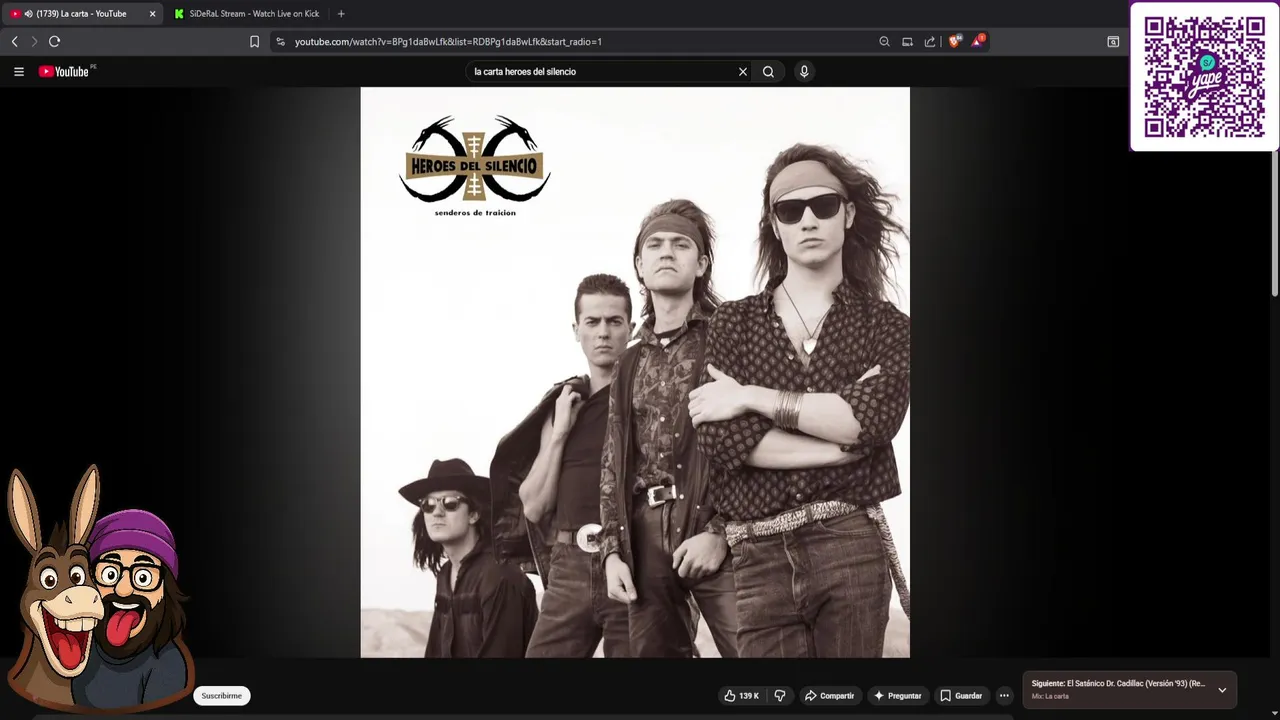Go to YouTube home via logo
The height and width of the screenshot is (720, 1280).
pyautogui.click(x=66, y=71)
